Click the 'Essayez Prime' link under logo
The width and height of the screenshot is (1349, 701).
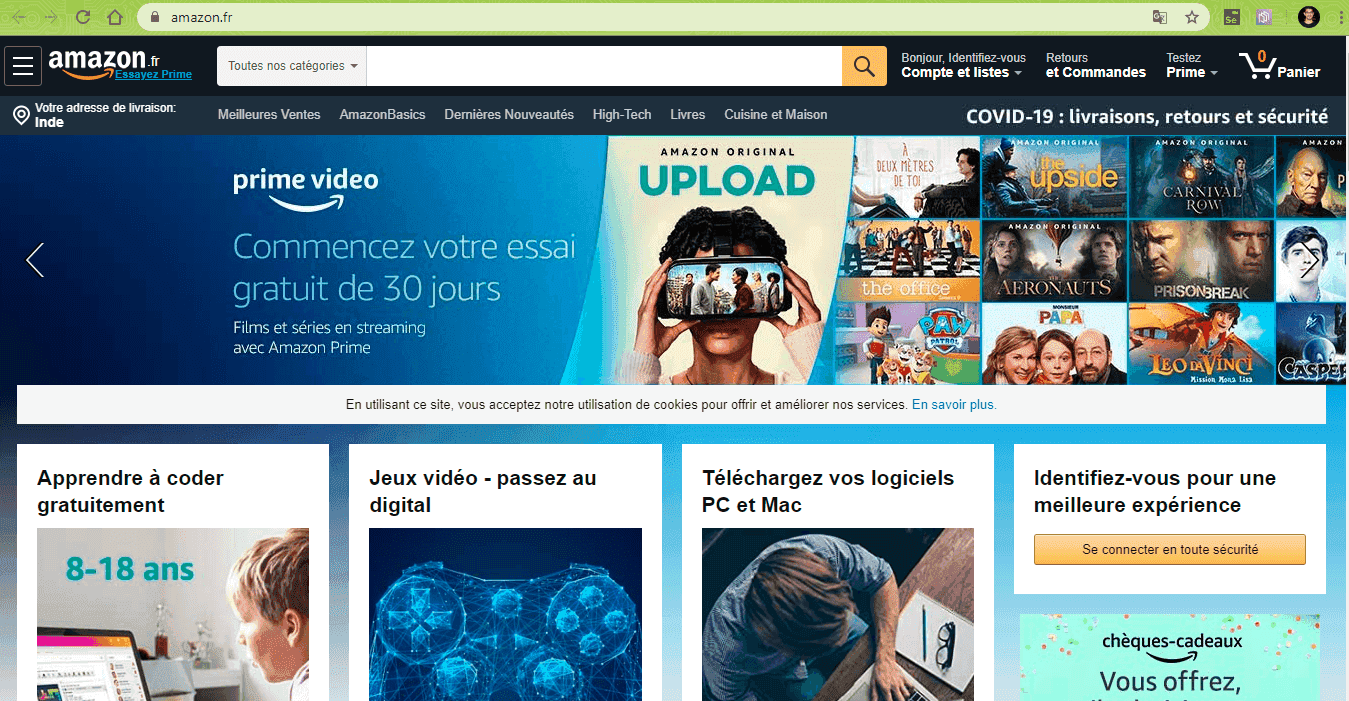coord(153,75)
